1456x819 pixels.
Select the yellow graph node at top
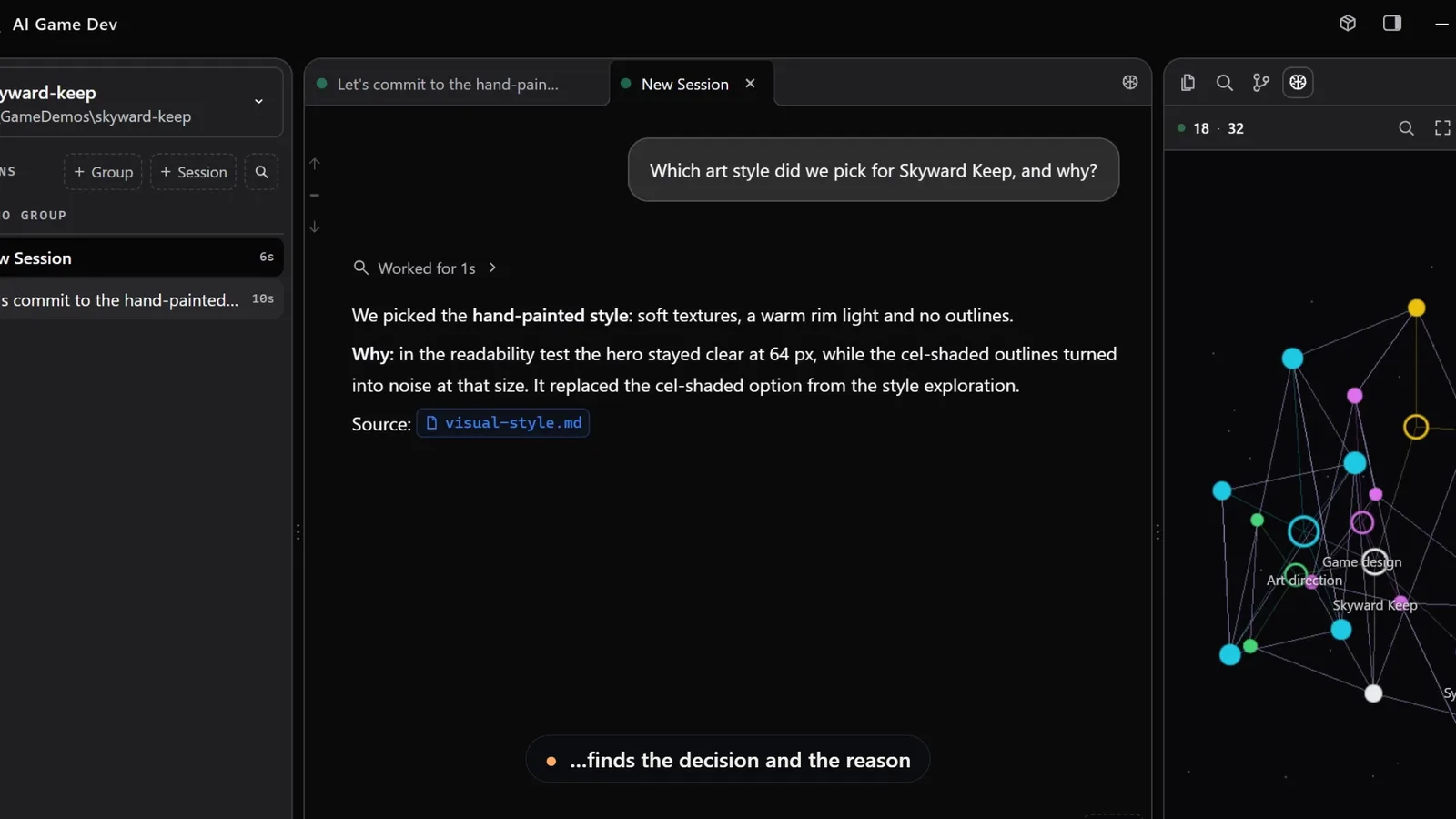[1416, 308]
